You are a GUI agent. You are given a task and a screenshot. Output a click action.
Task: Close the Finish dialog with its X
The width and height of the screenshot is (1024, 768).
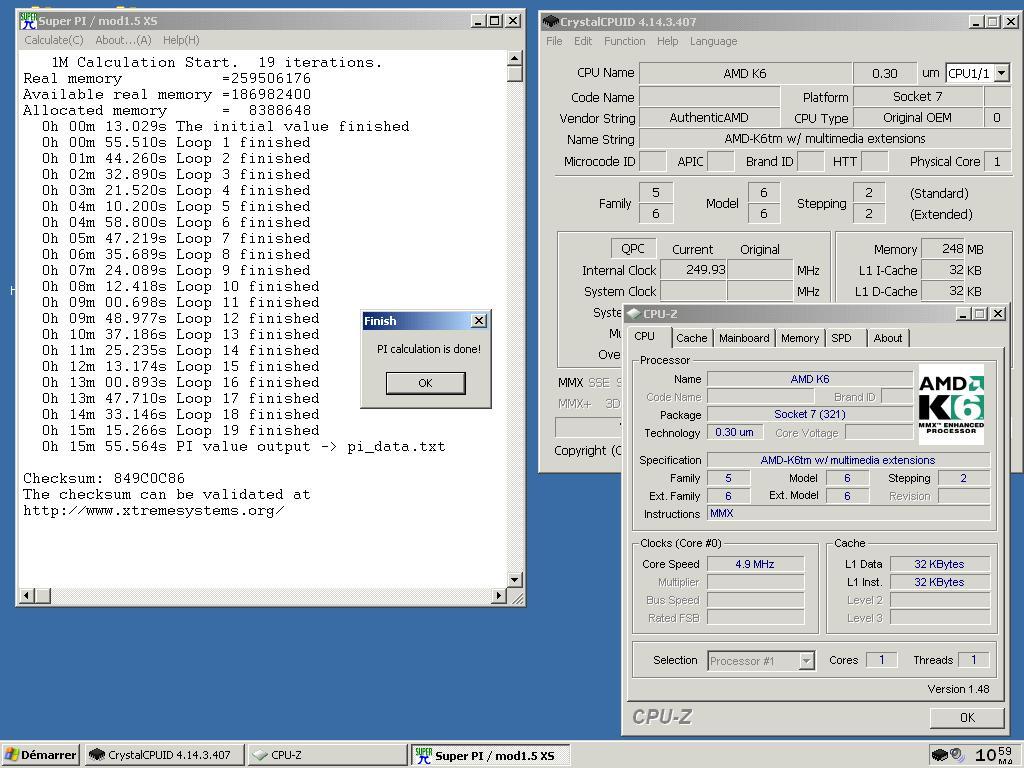point(479,321)
